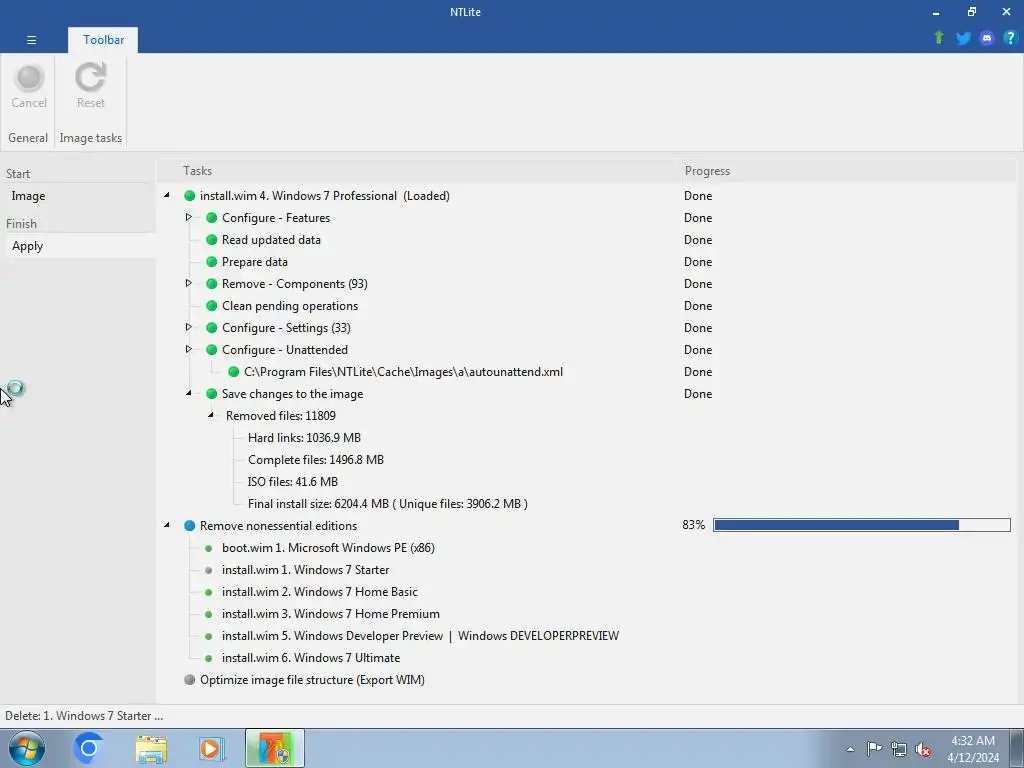The width and height of the screenshot is (1024, 768).
Task: Expand the Configure - Features node
Action: point(189,217)
